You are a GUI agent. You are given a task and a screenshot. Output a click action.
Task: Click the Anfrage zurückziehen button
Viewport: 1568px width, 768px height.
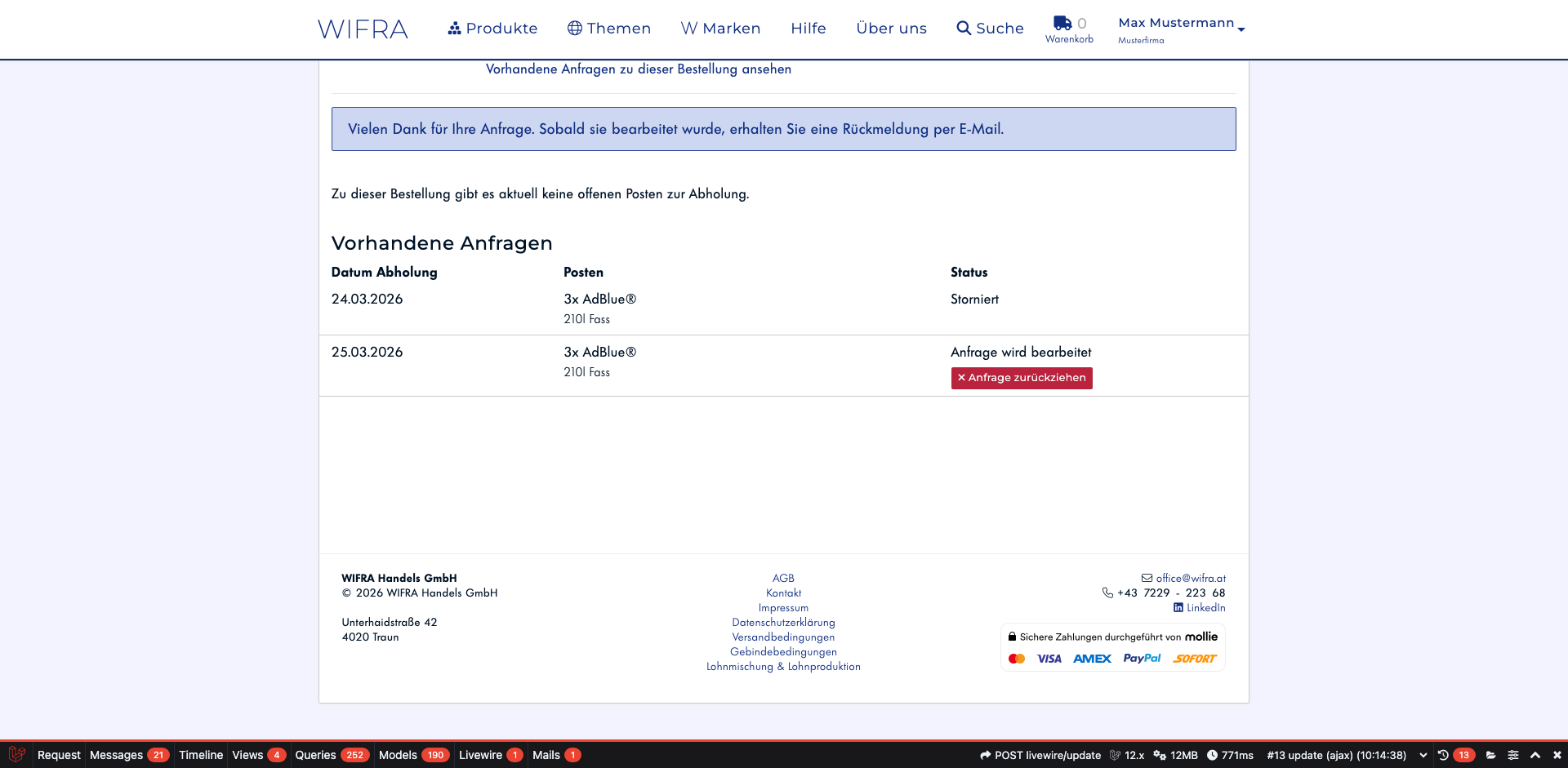pos(1021,378)
